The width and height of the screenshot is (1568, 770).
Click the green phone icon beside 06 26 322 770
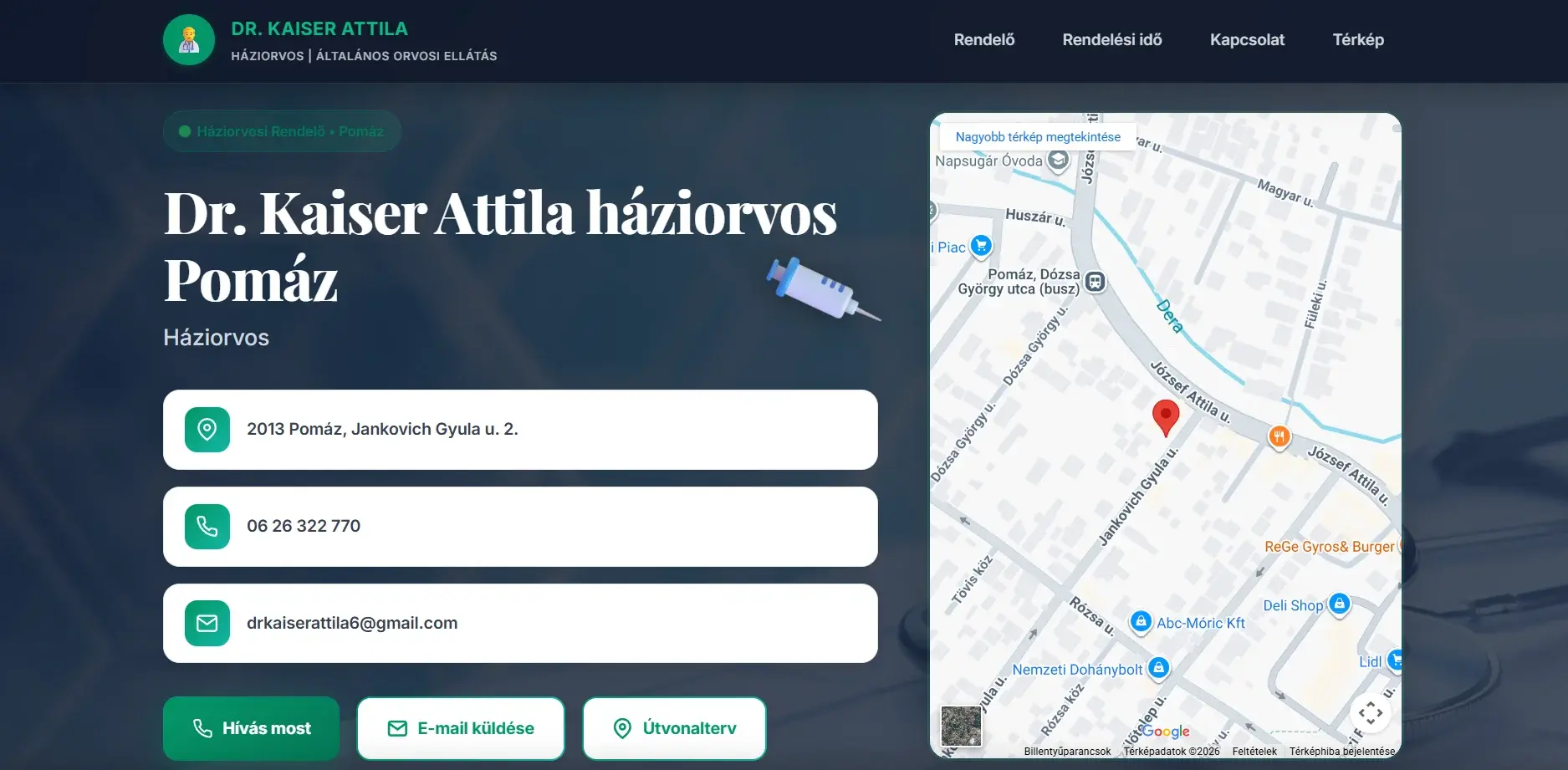point(207,527)
